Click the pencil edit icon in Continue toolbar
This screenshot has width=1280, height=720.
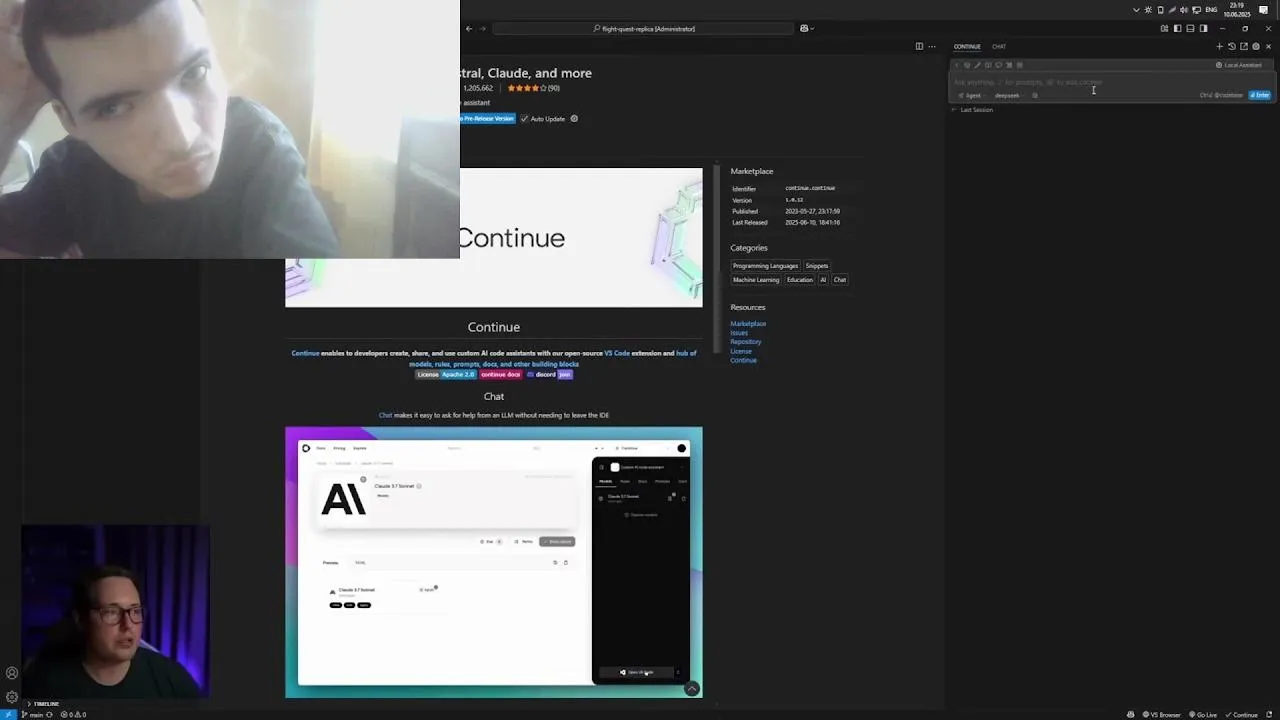pyautogui.click(x=978, y=65)
